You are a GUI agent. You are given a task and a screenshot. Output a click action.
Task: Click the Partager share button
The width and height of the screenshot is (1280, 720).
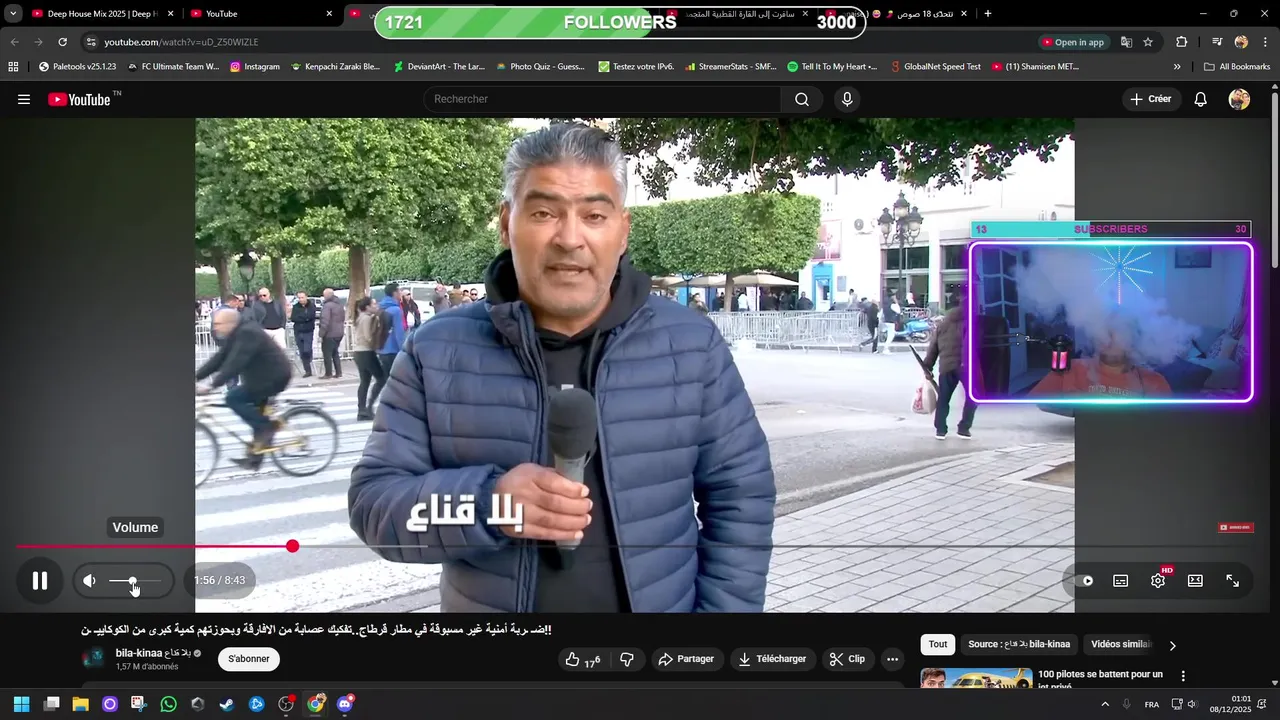687,659
